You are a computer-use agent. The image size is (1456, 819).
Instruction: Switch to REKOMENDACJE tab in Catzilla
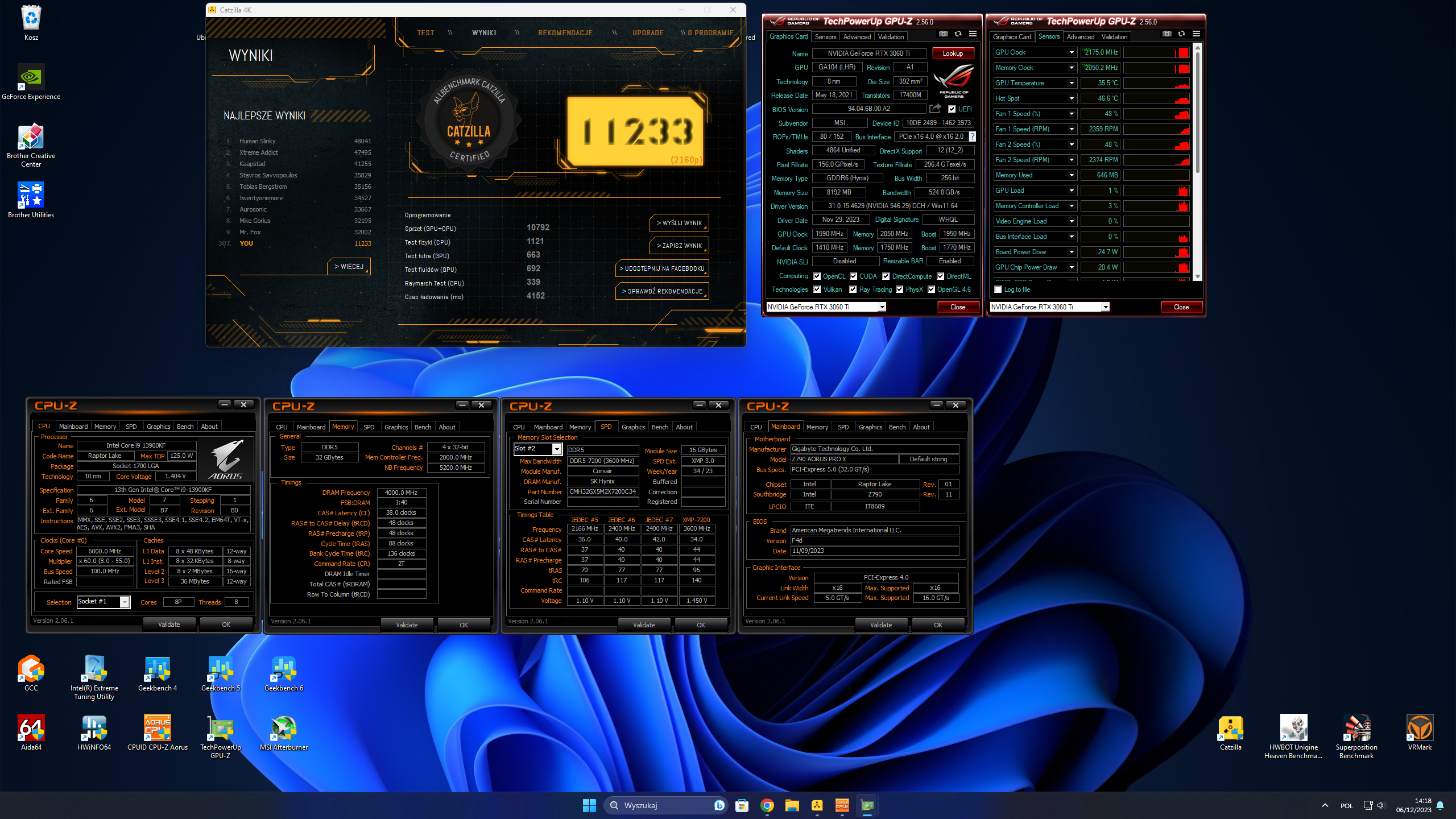tap(565, 33)
